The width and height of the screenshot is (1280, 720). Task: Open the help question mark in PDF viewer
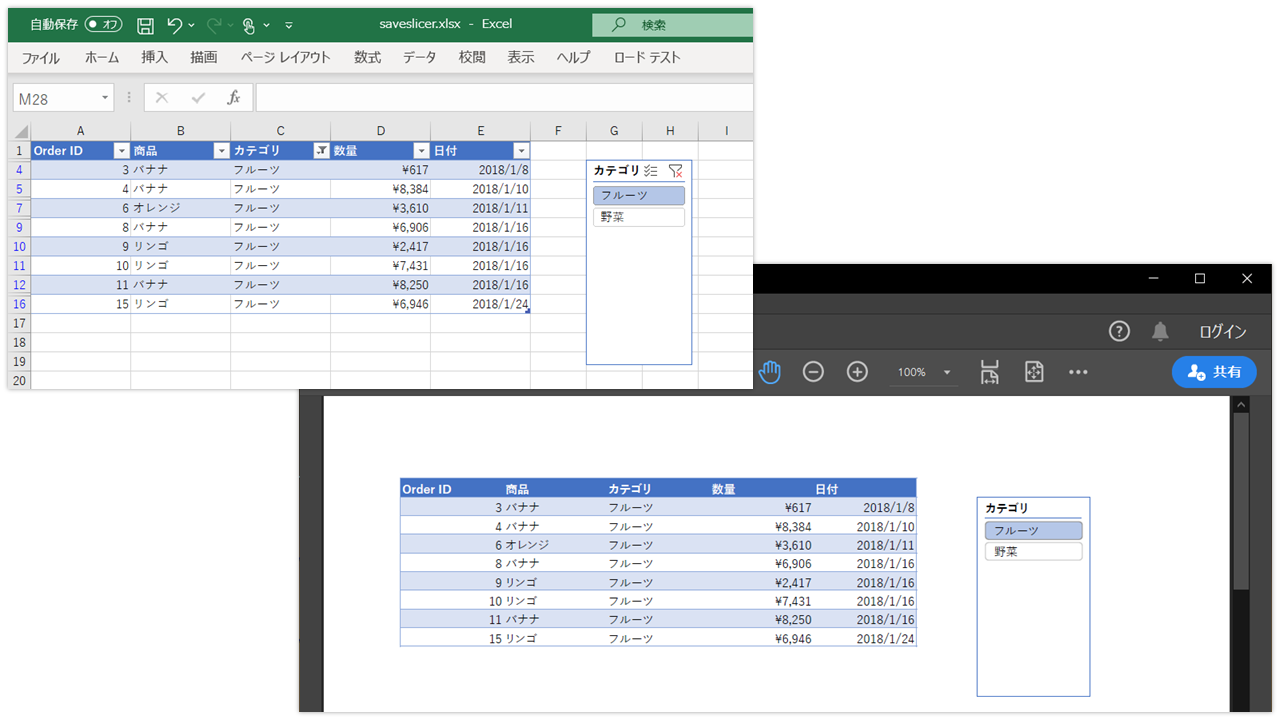[1119, 331]
